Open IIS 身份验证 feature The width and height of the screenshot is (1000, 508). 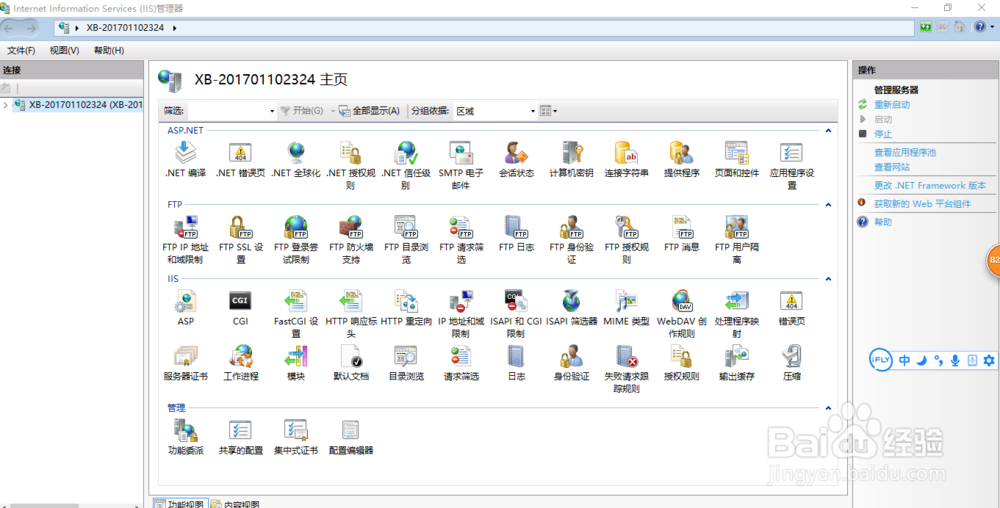point(571,363)
